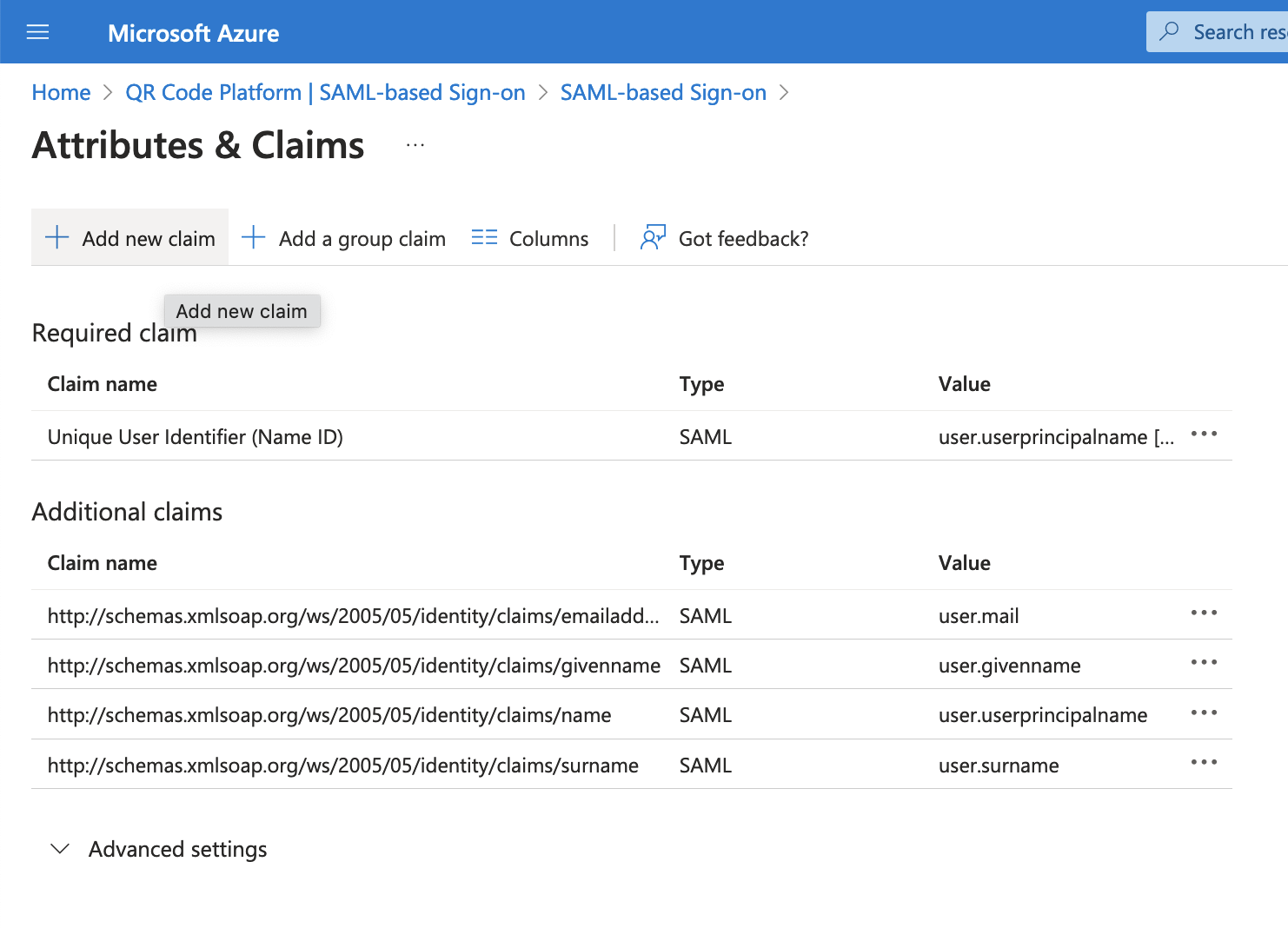Image resolution: width=1288 pixels, height=928 pixels.
Task: Open ellipsis menu for claims/name row
Action: 1204,713
